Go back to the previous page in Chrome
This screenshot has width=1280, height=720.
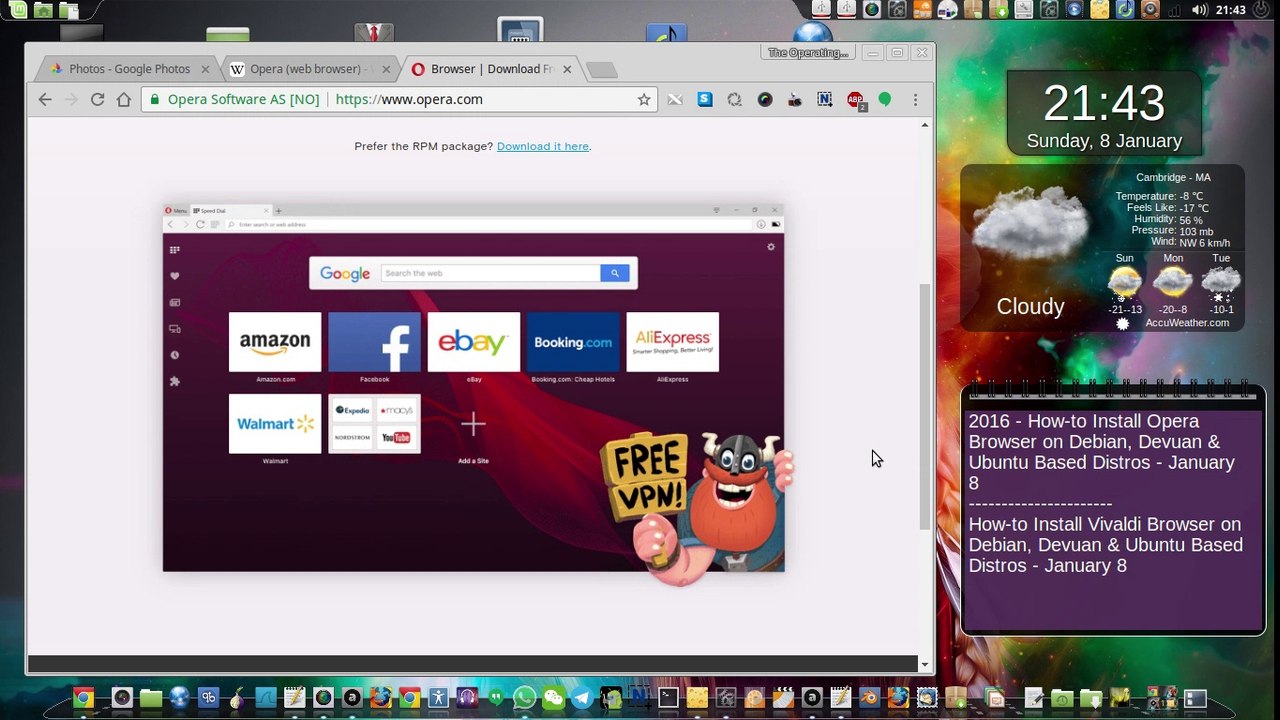pos(45,99)
